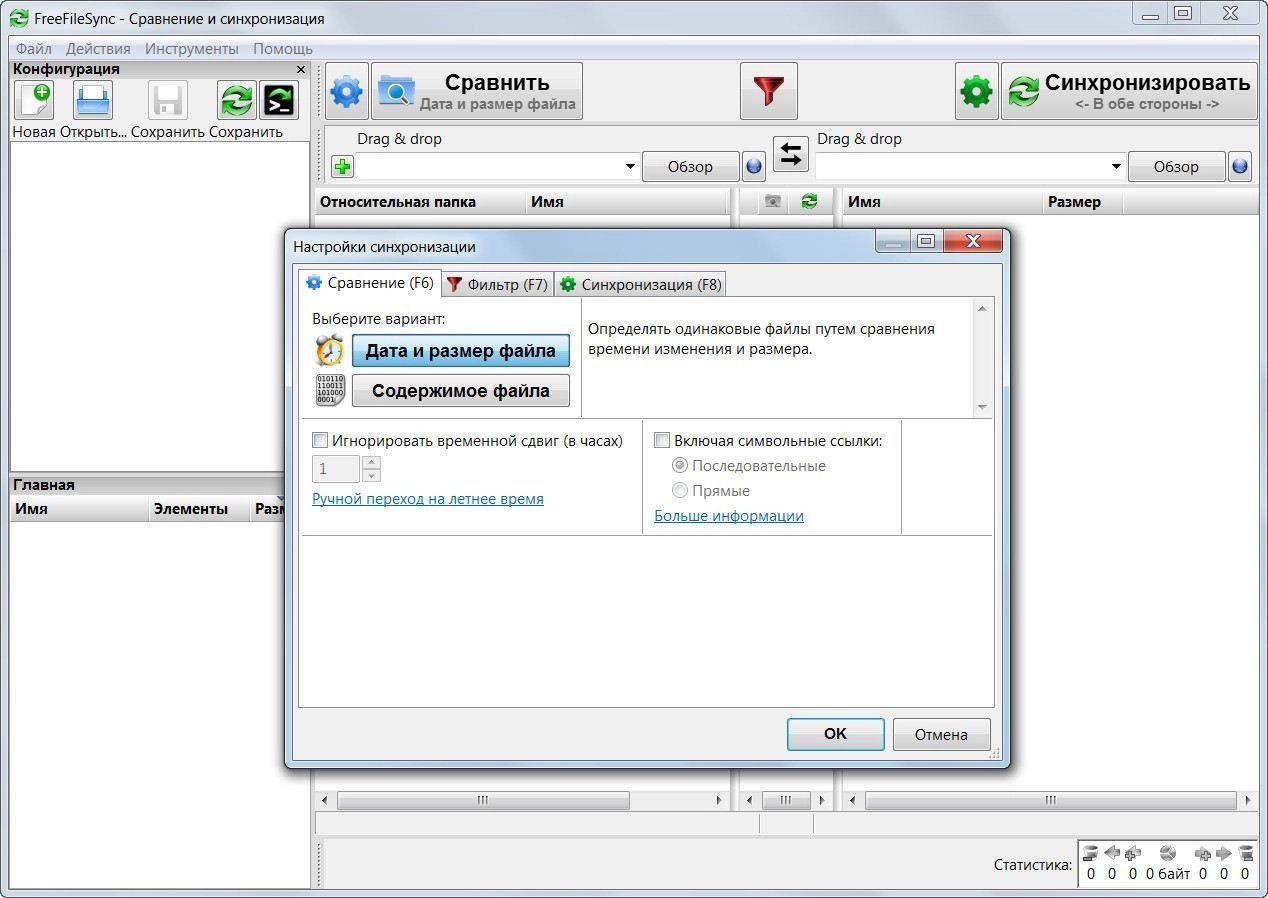Open comparison settings blue gear icon
Viewport: 1268px width, 898px height.
347,92
